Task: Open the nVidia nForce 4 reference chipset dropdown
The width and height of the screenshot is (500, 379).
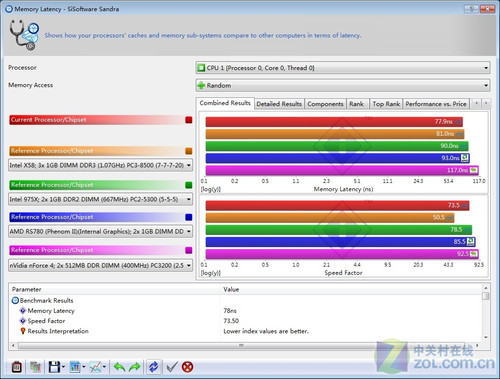Action: pyautogui.click(x=101, y=265)
